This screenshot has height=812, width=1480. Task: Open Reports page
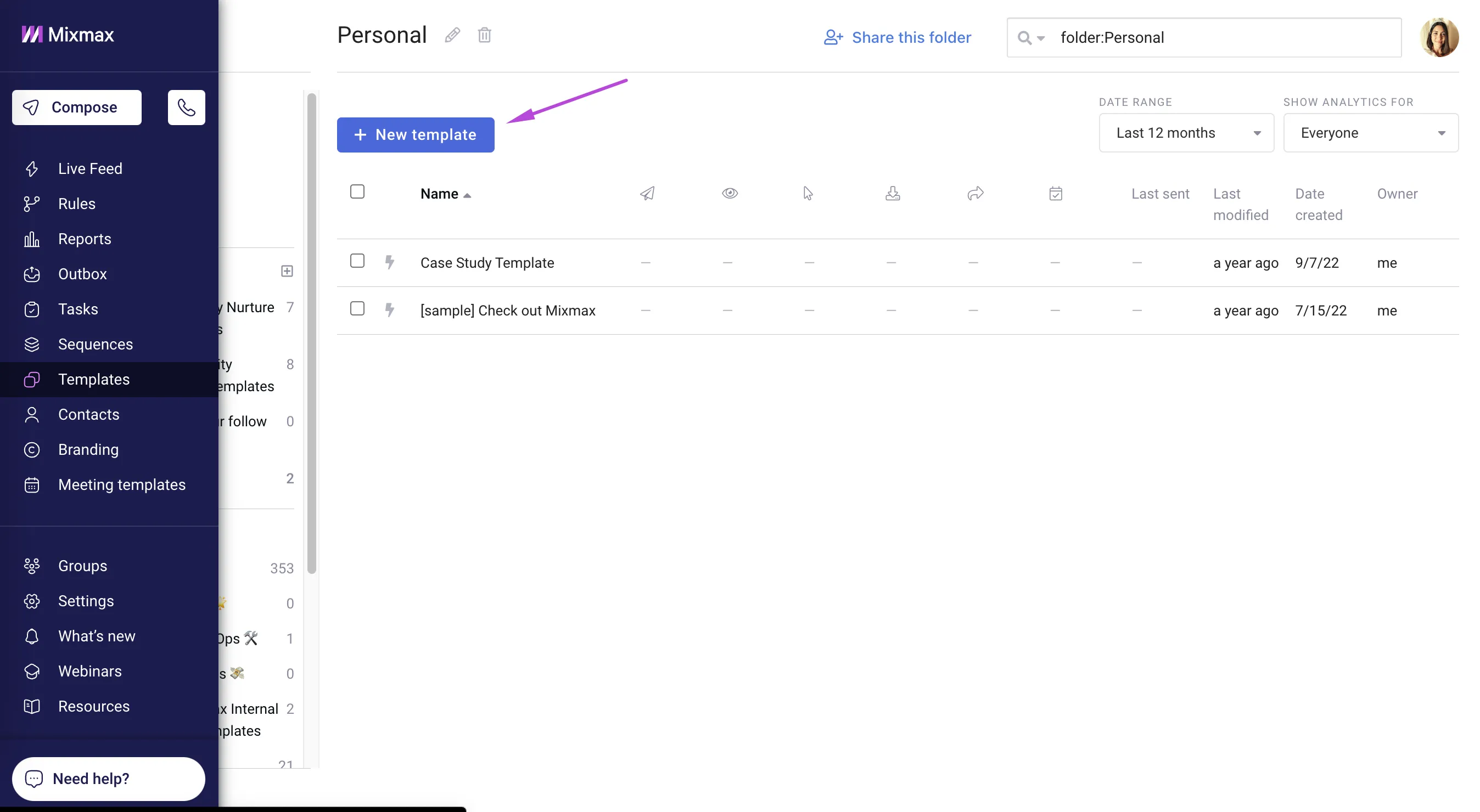point(85,238)
